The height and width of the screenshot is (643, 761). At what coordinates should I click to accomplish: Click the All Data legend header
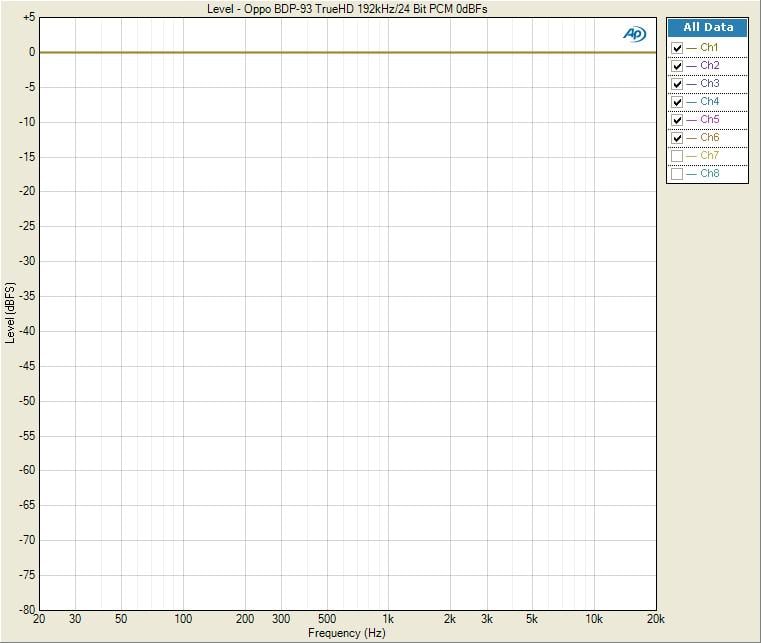point(708,28)
